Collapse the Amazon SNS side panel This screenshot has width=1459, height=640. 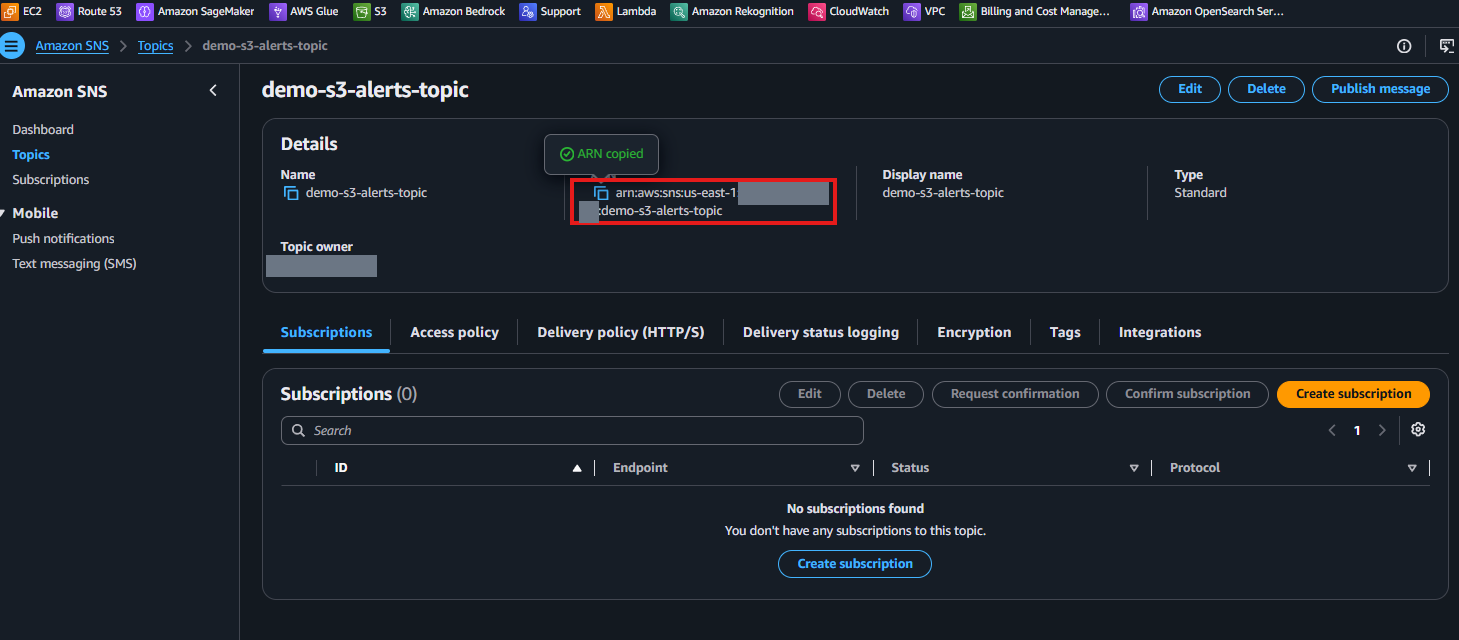pos(213,91)
